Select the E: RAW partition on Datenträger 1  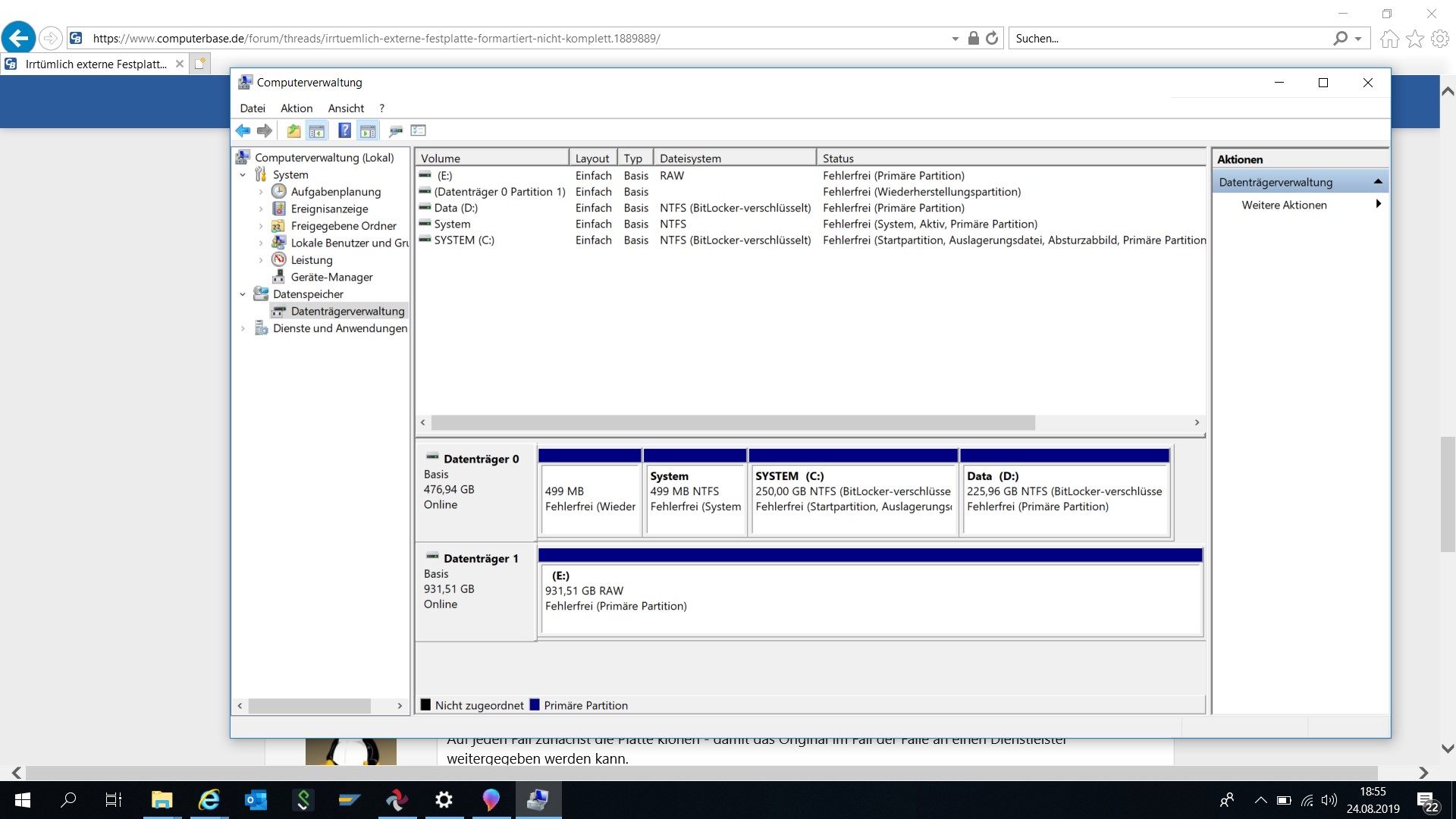870,599
